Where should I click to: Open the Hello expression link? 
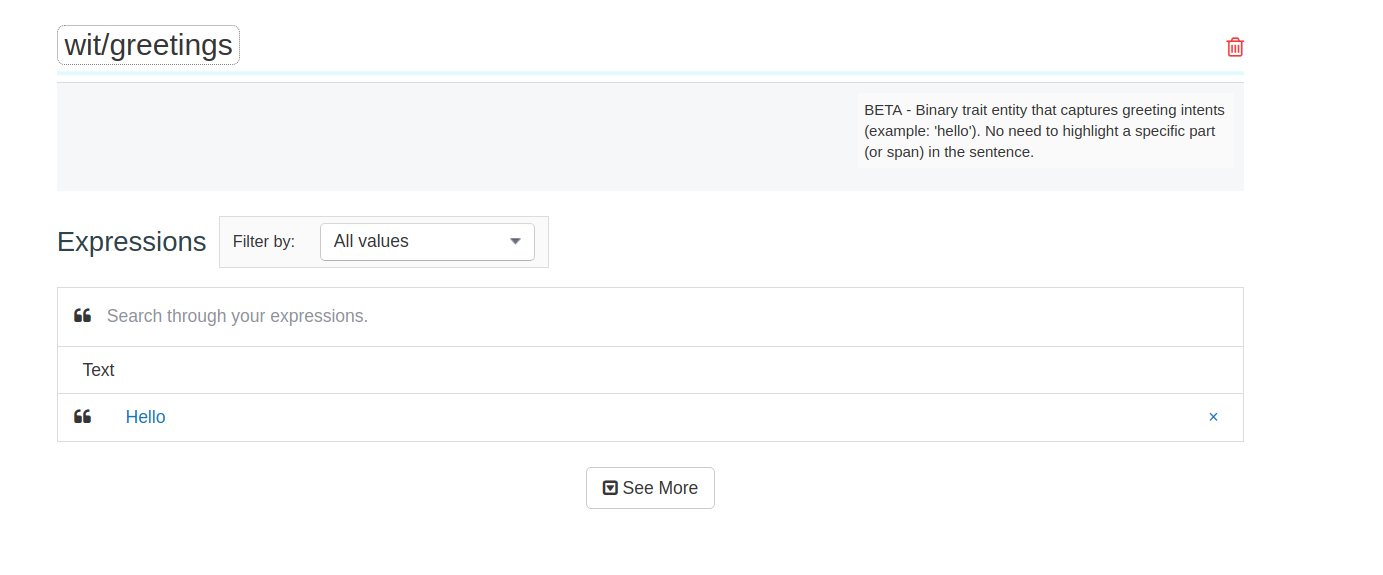(145, 417)
